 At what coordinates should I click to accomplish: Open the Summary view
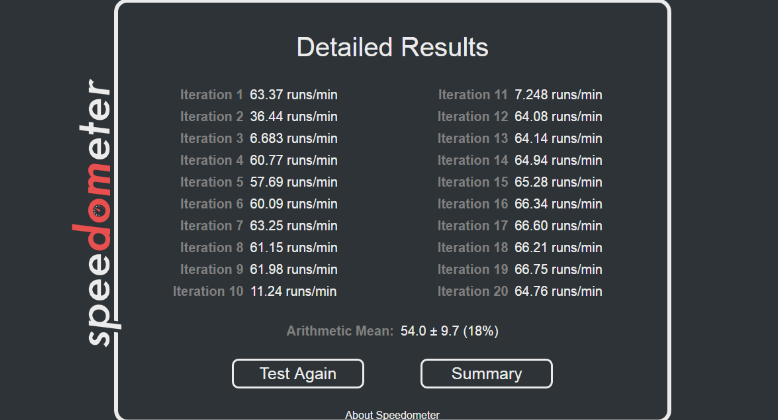tap(486, 373)
